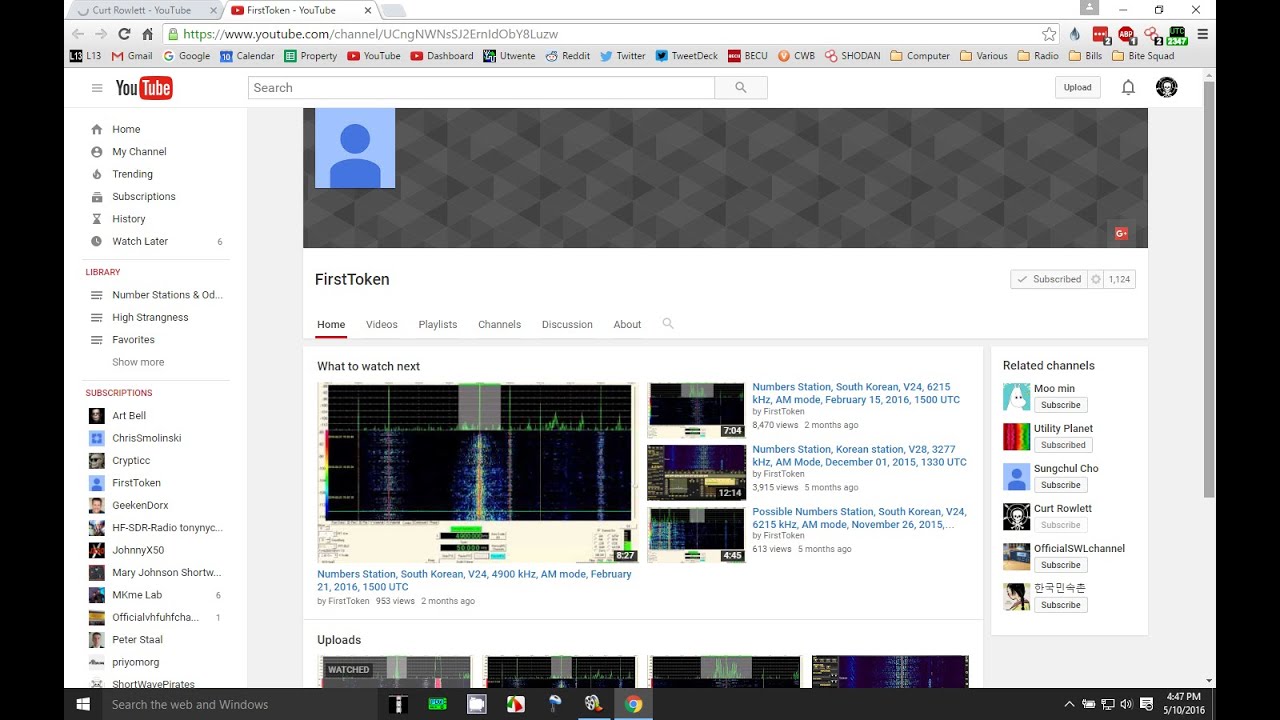Open the V28 3277 kHz December video link

pyautogui.click(x=859, y=456)
